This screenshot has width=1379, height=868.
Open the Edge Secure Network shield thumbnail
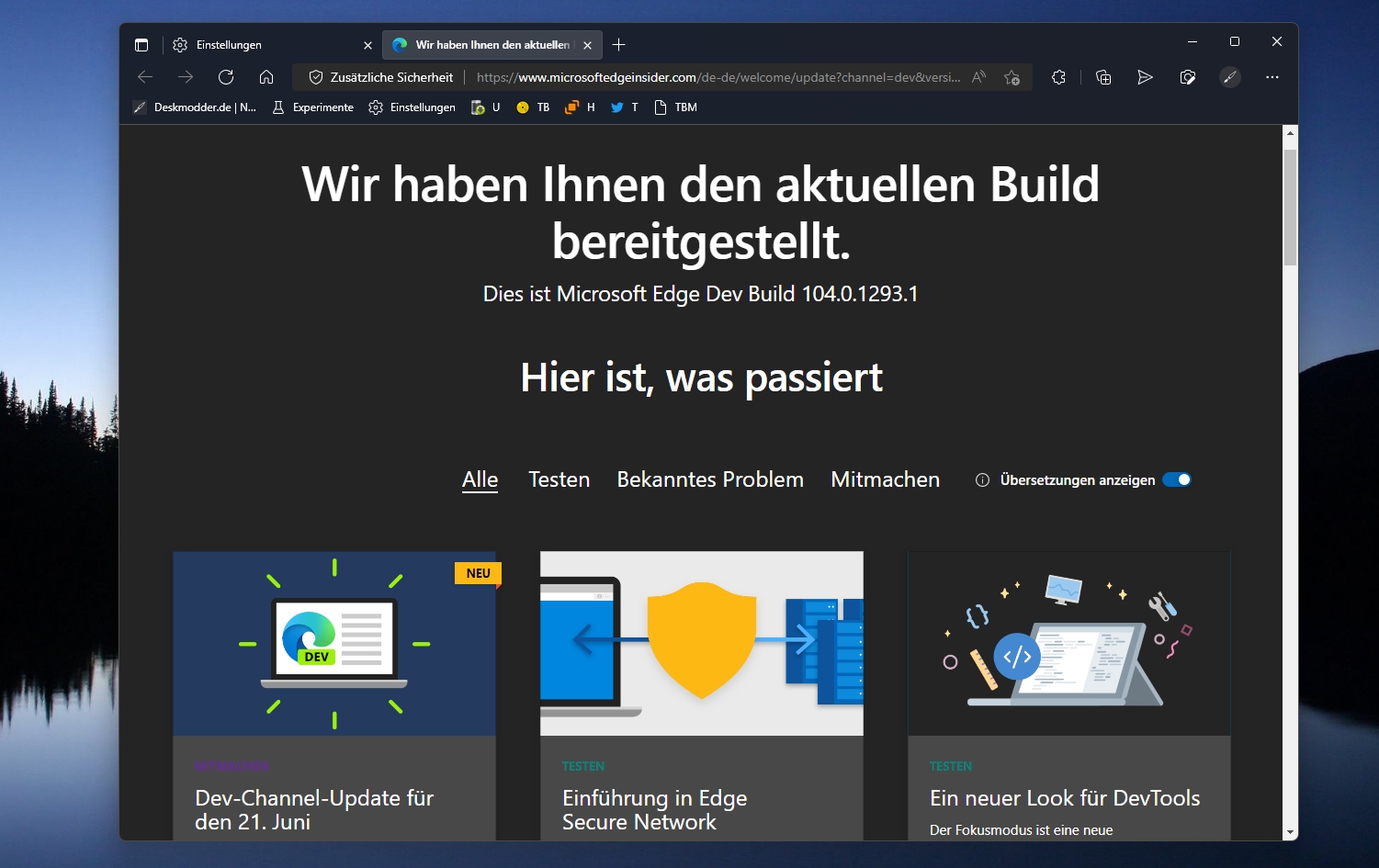702,643
